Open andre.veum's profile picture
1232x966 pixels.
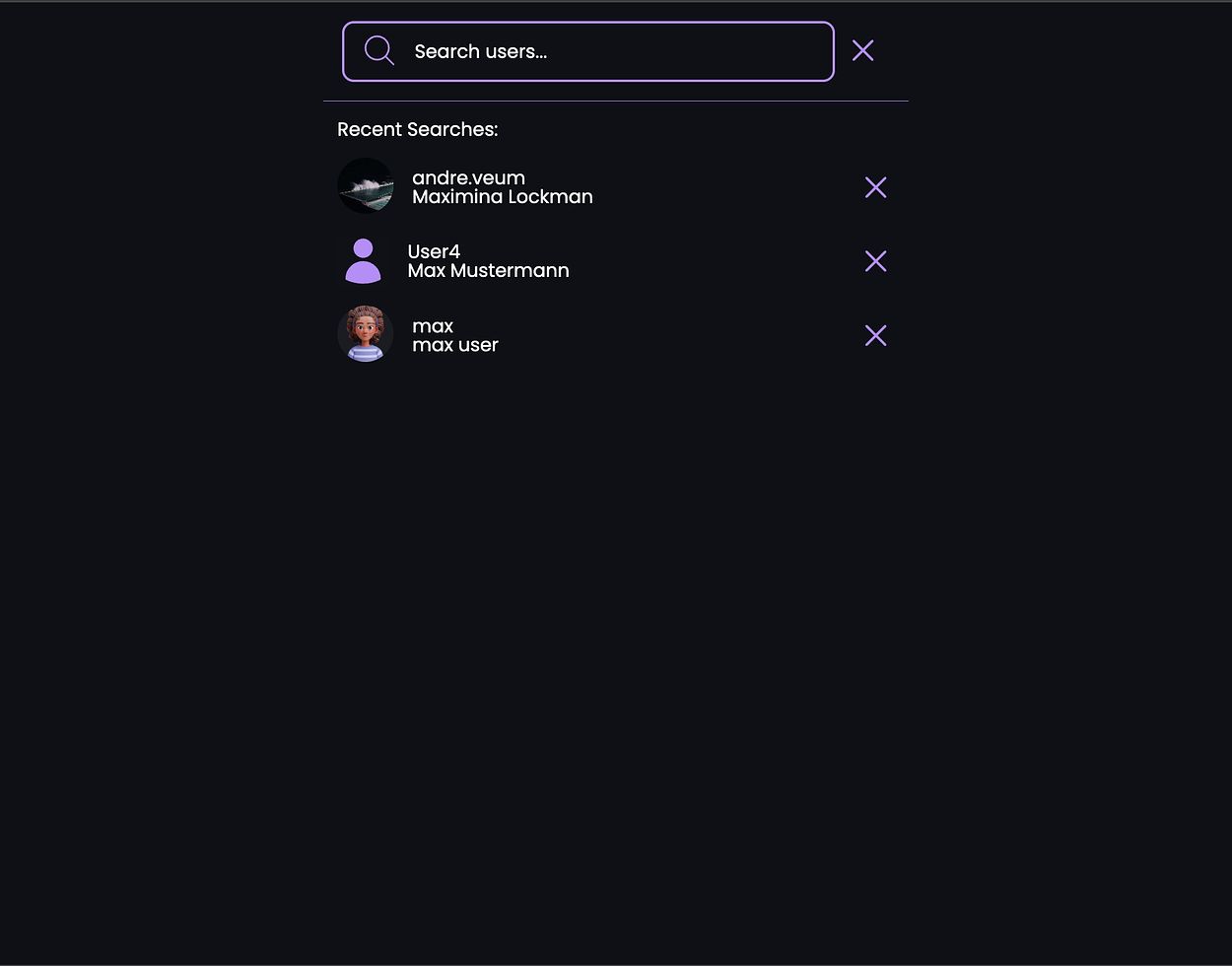pyautogui.click(x=365, y=185)
